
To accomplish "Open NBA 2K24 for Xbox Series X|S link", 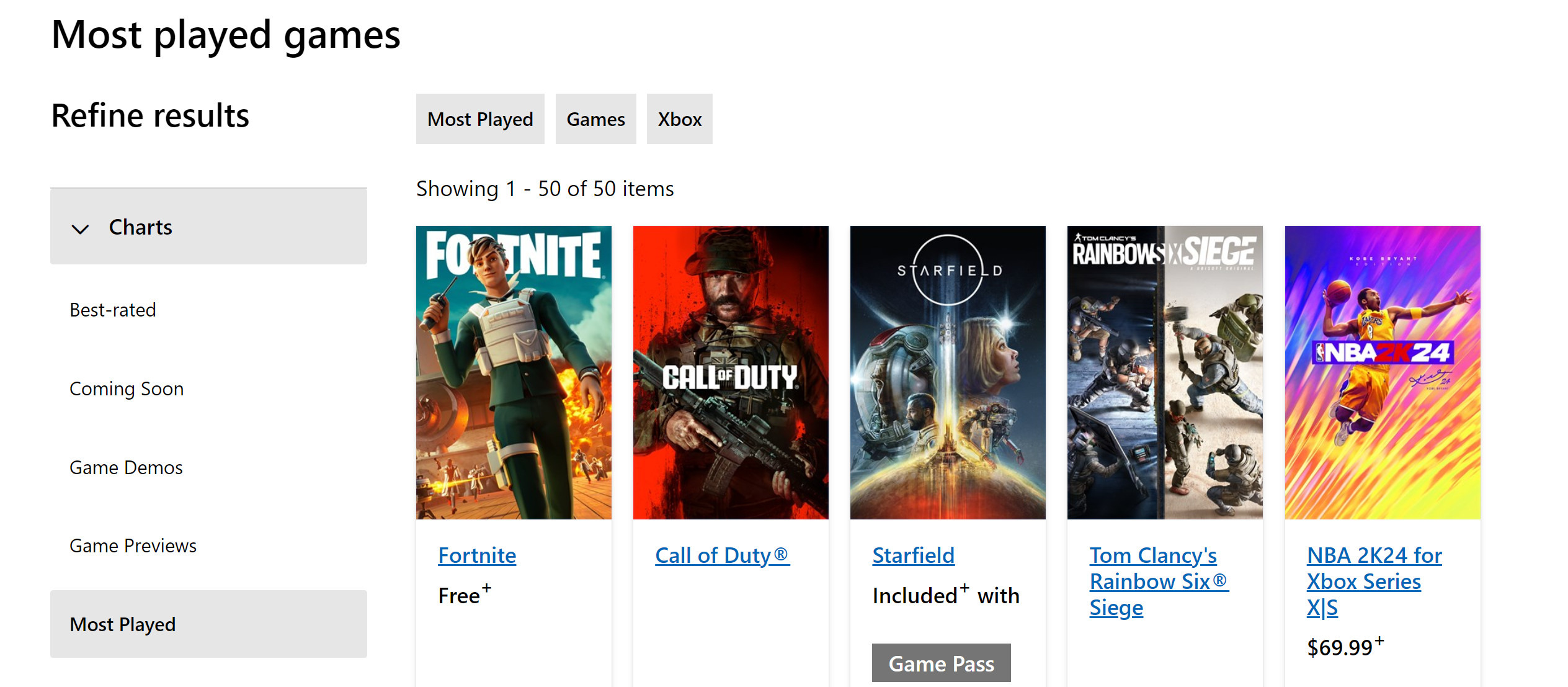I will (x=1373, y=581).
